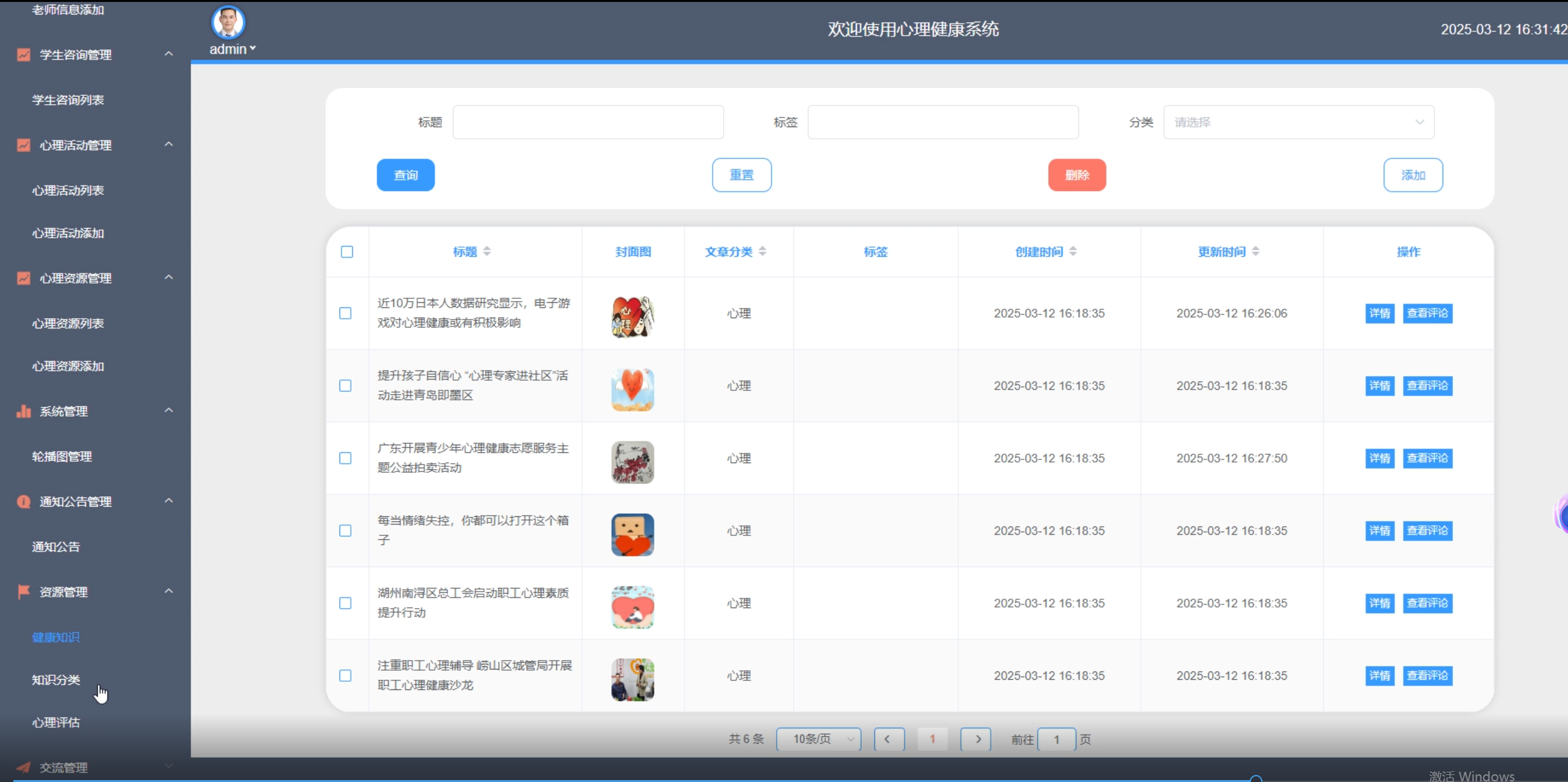Image resolution: width=1568 pixels, height=782 pixels.
Task: Open the 10条/页 page size dropdown
Action: pos(818,739)
